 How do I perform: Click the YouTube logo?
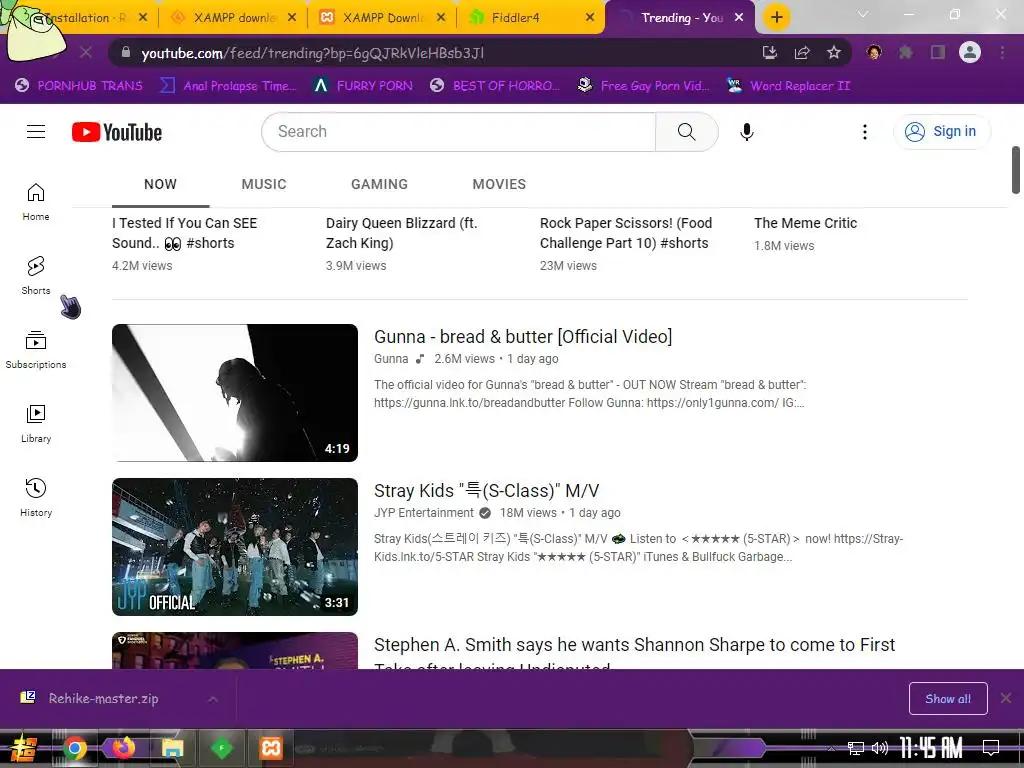pos(117,132)
